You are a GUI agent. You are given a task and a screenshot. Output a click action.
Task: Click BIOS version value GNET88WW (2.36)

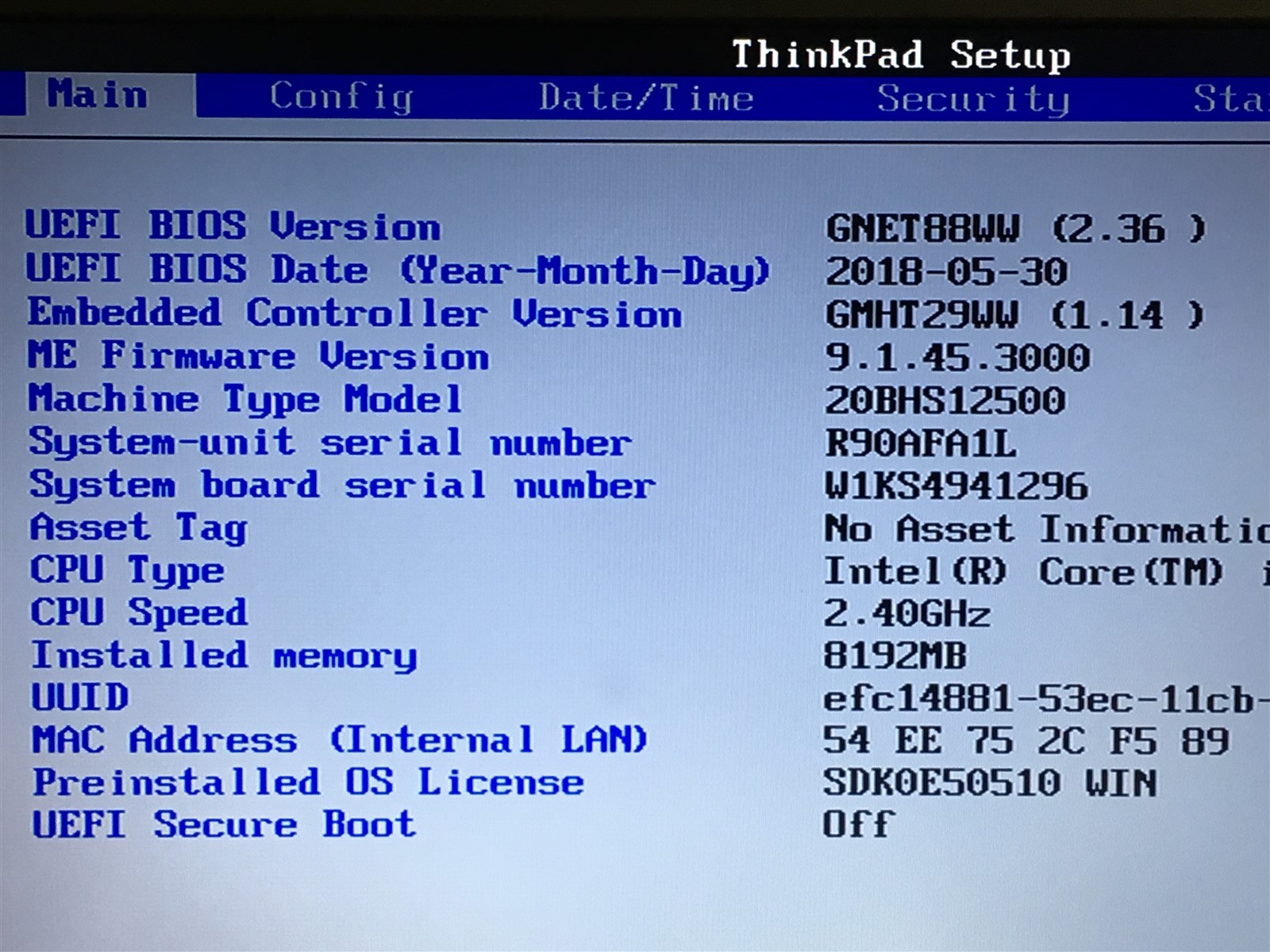pos(1015,229)
